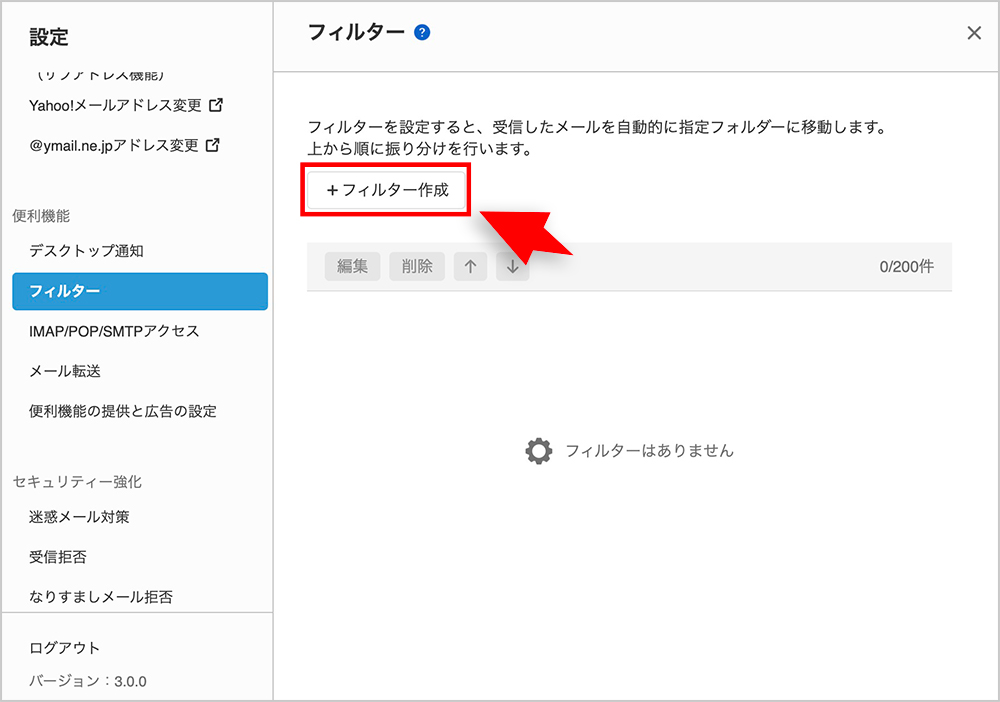Click フィルターはありません message text
Screen dimensions: 1000x702
[649, 451]
